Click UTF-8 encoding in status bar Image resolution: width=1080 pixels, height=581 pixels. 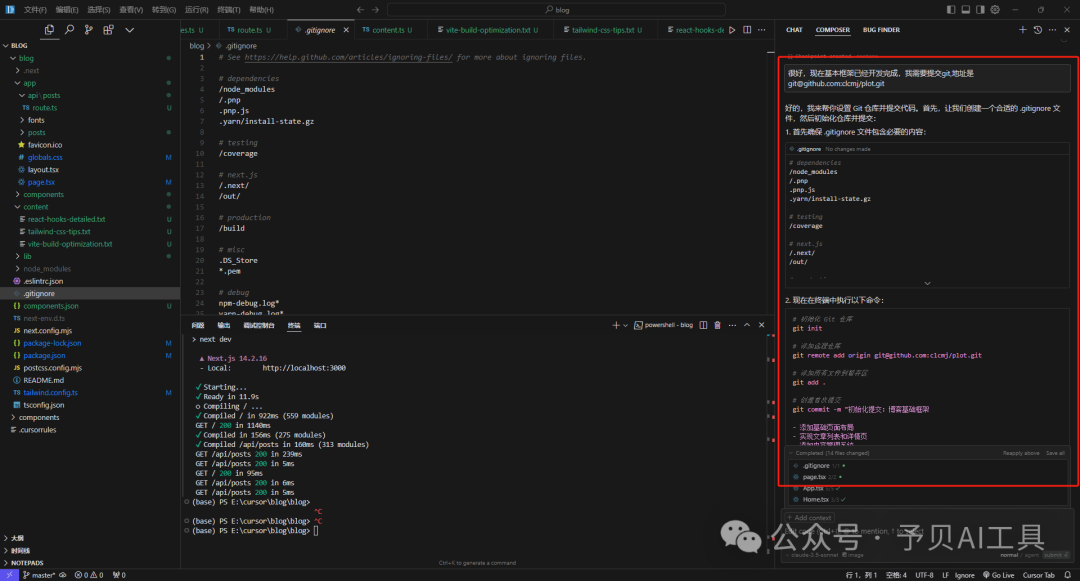(924, 575)
